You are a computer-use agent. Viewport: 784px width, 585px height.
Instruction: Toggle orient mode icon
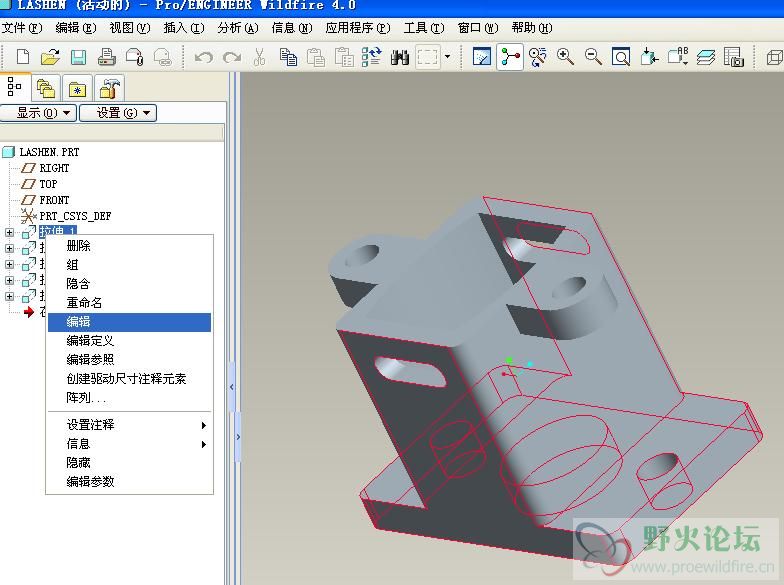click(x=538, y=57)
